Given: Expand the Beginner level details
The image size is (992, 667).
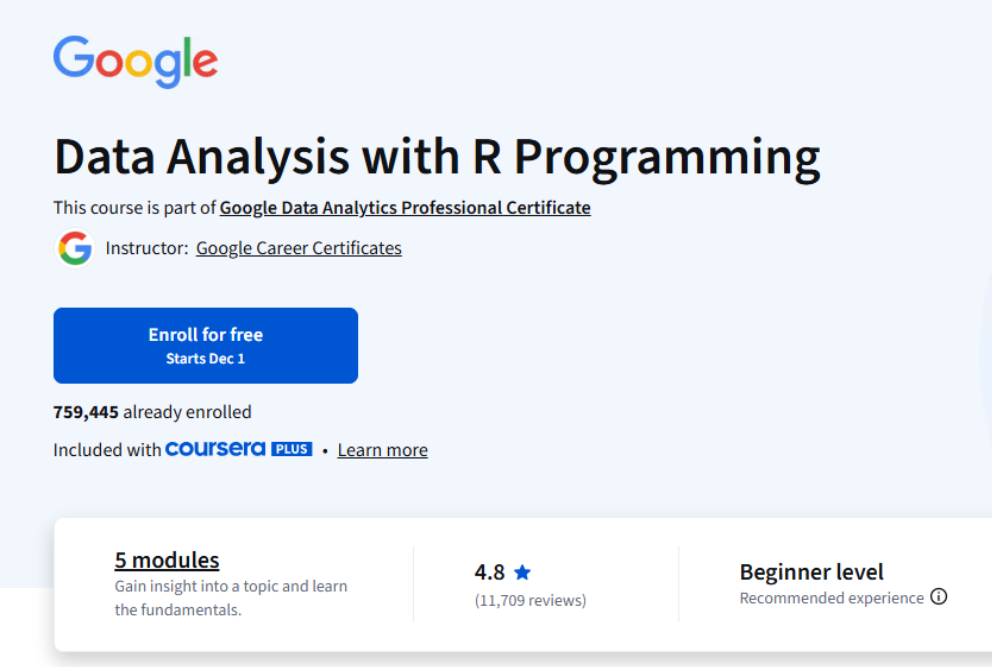Looking at the screenshot, I should [811, 572].
